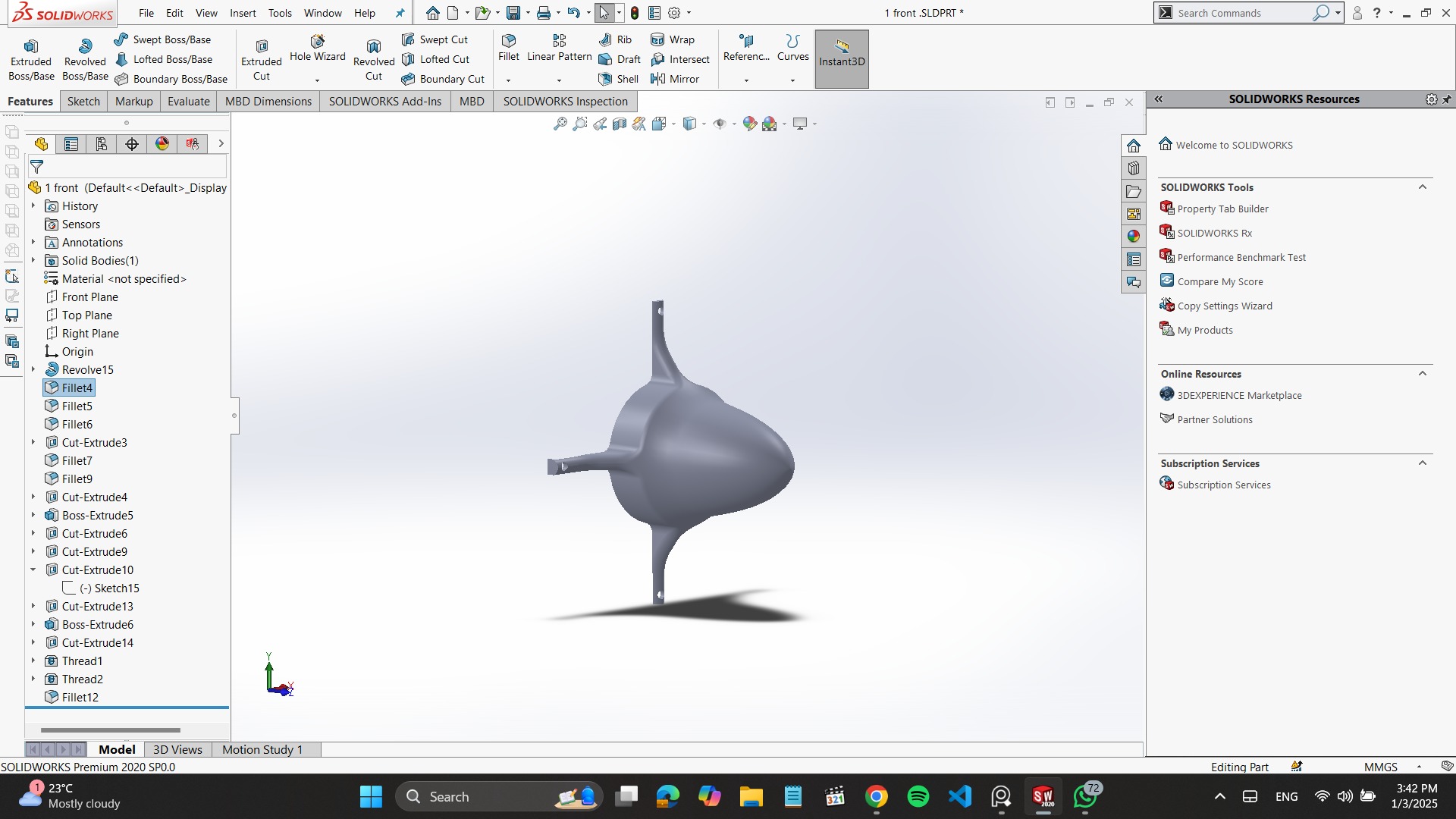1456x819 pixels.
Task: Click the Zoom to Fit icon
Action: [x=560, y=124]
